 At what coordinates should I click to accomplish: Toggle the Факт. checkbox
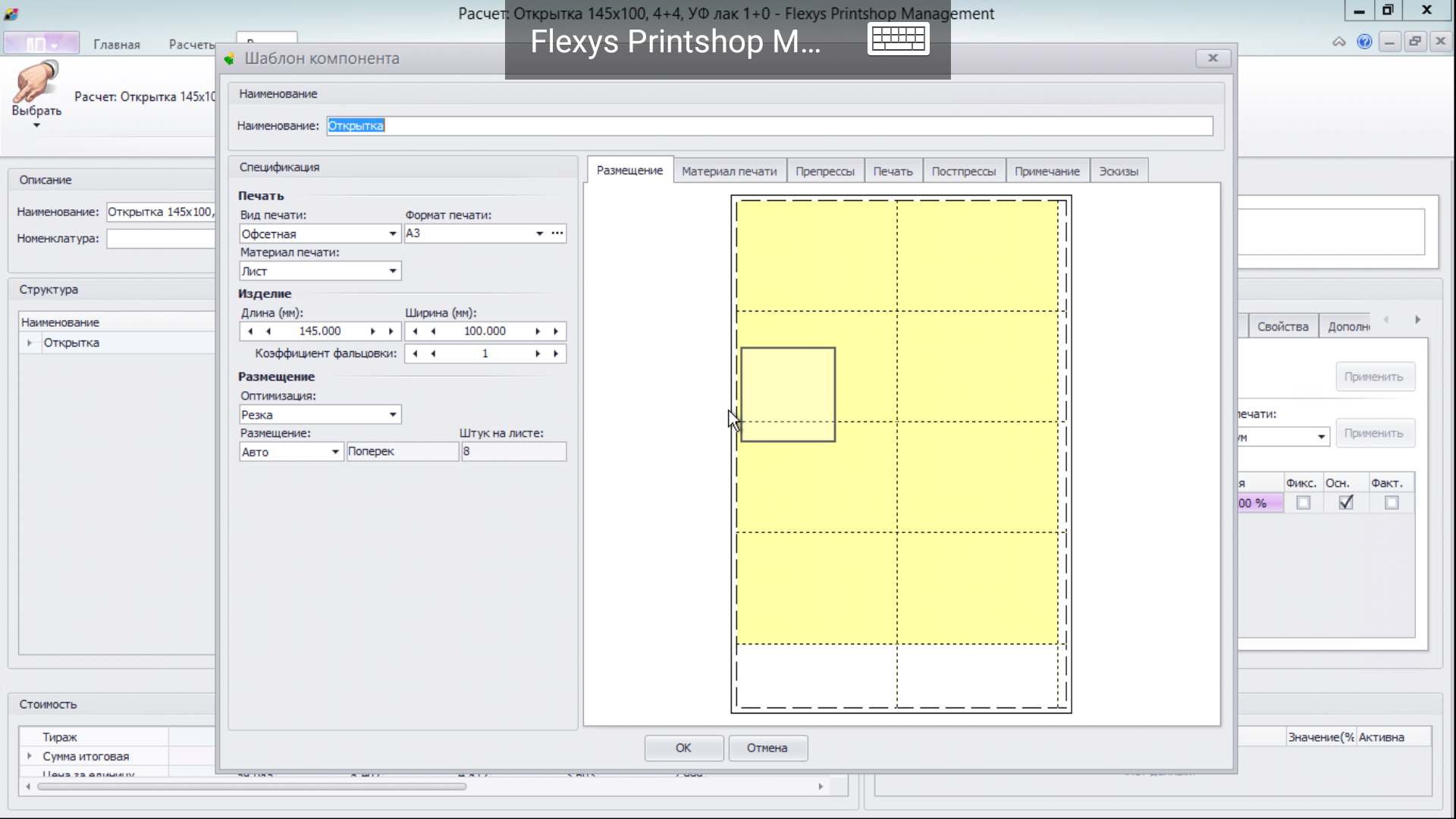(1392, 502)
